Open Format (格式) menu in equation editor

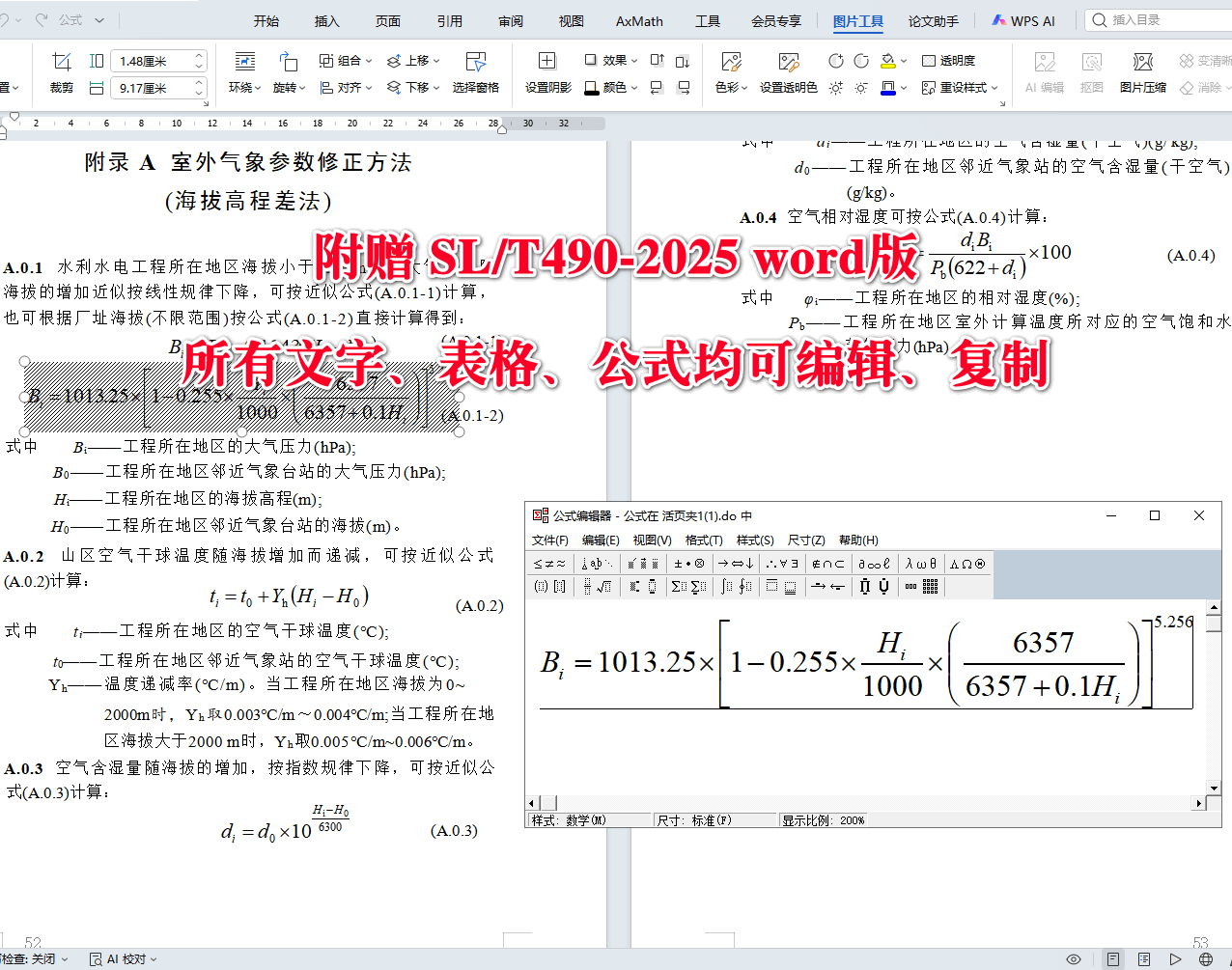pos(704,540)
